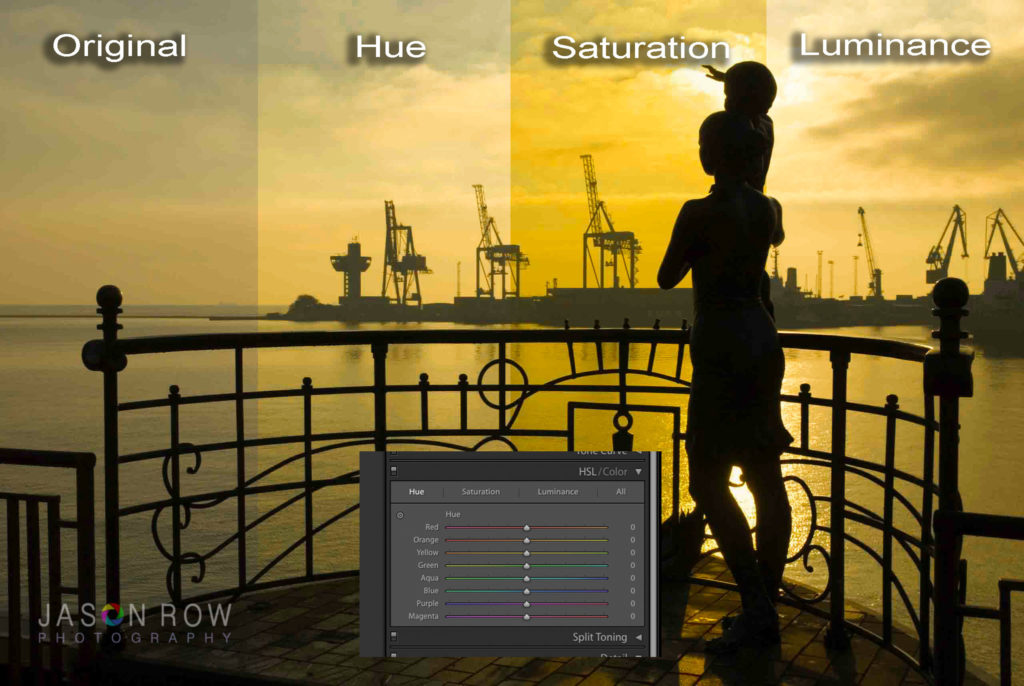Click the 'Blue' slider label
Screen dimensions: 1024x686
click(x=431, y=591)
